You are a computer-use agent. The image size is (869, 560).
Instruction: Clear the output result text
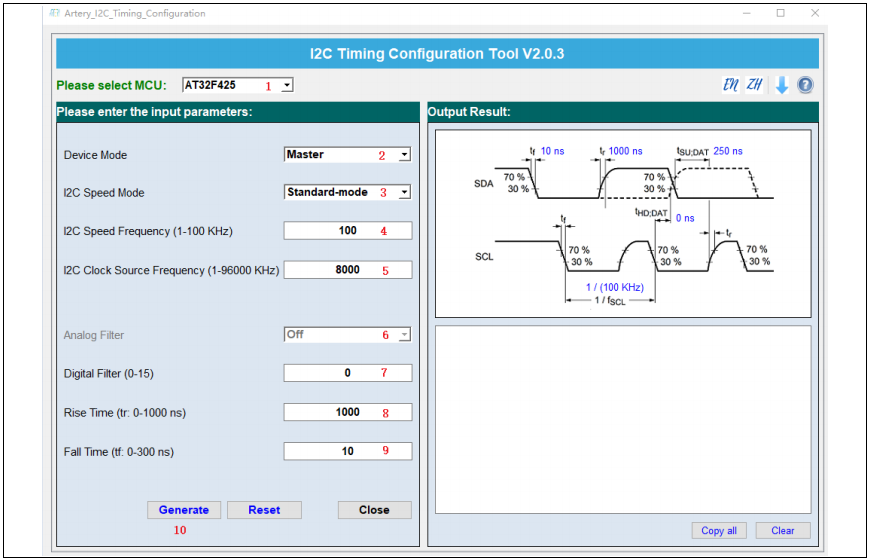[x=782, y=531]
